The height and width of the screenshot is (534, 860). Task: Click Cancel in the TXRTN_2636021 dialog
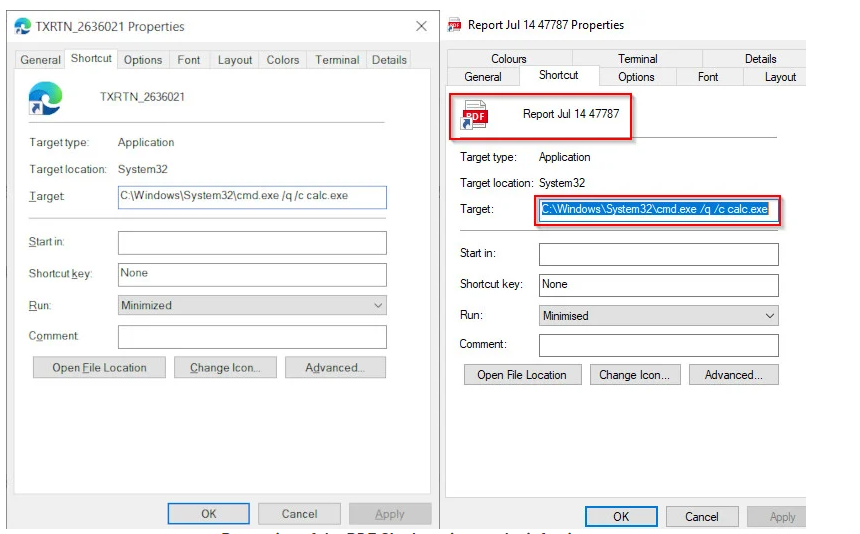[x=299, y=514]
